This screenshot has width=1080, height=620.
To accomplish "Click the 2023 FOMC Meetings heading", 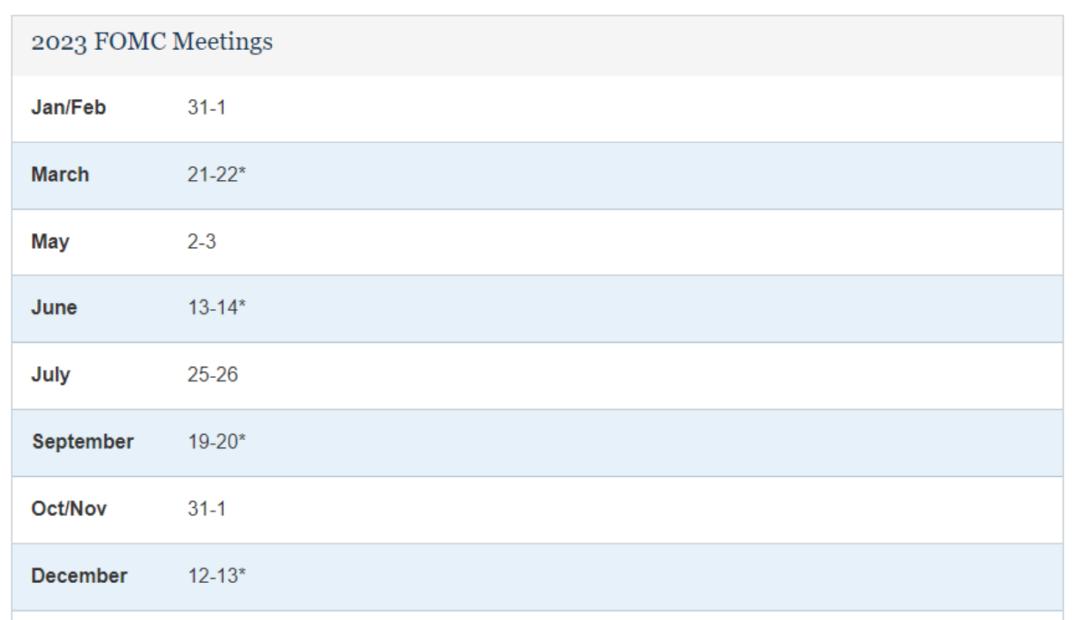I will pos(152,42).
